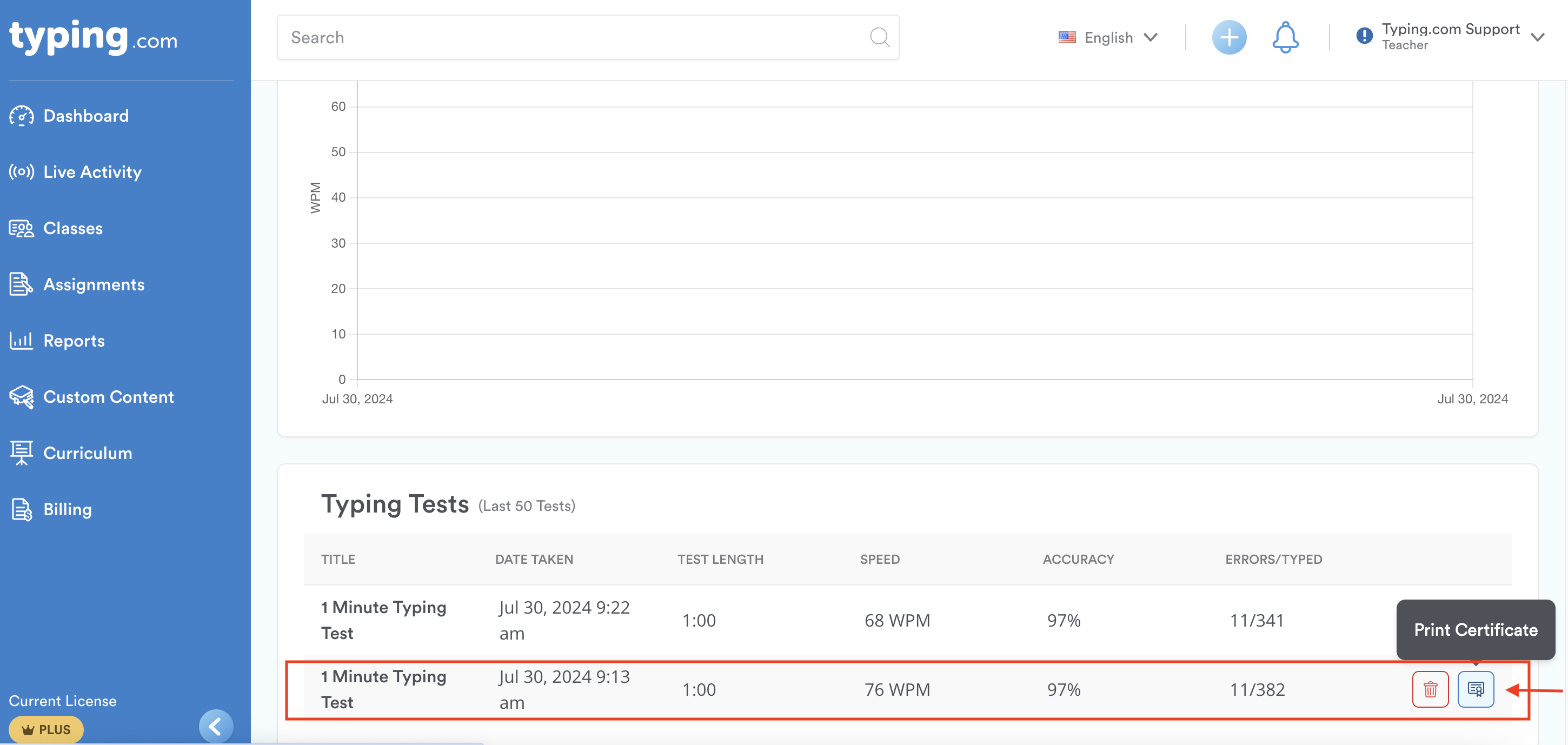Click the Print Certificate icon button

point(1475,689)
